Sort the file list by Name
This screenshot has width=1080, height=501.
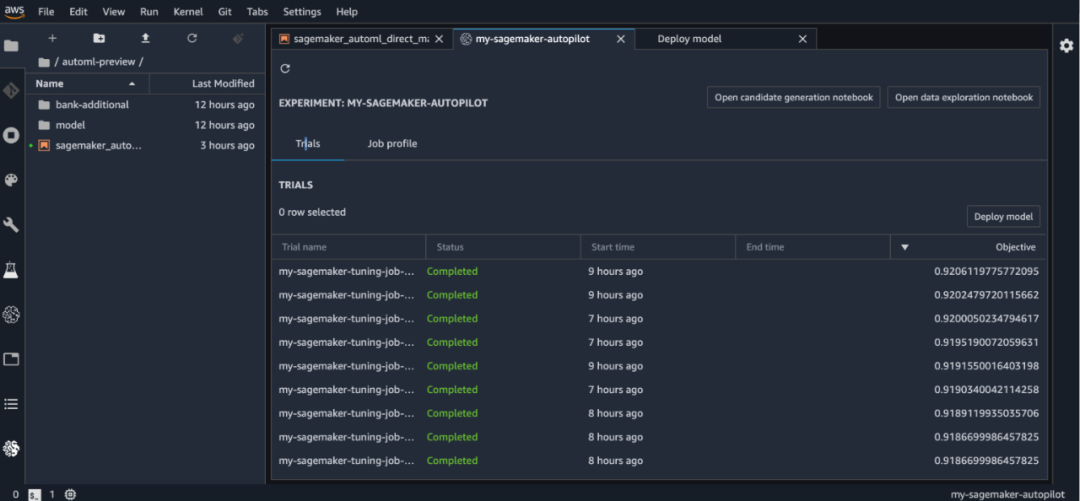[87, 83]
